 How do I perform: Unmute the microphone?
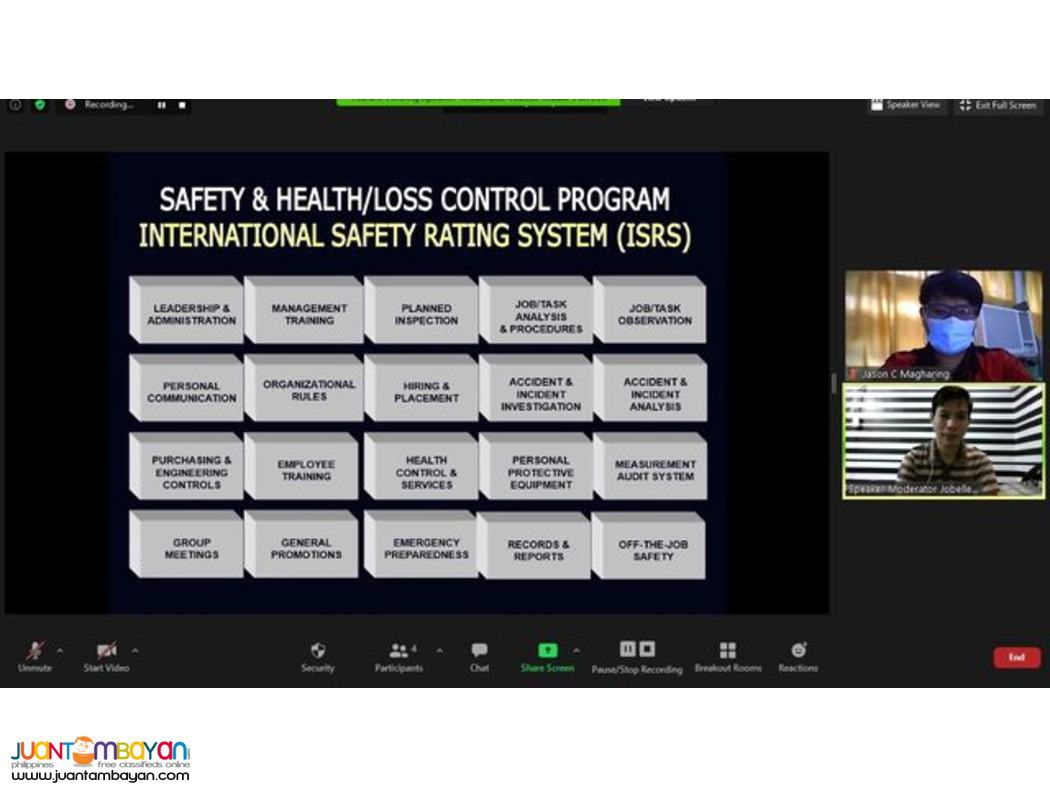36,648
